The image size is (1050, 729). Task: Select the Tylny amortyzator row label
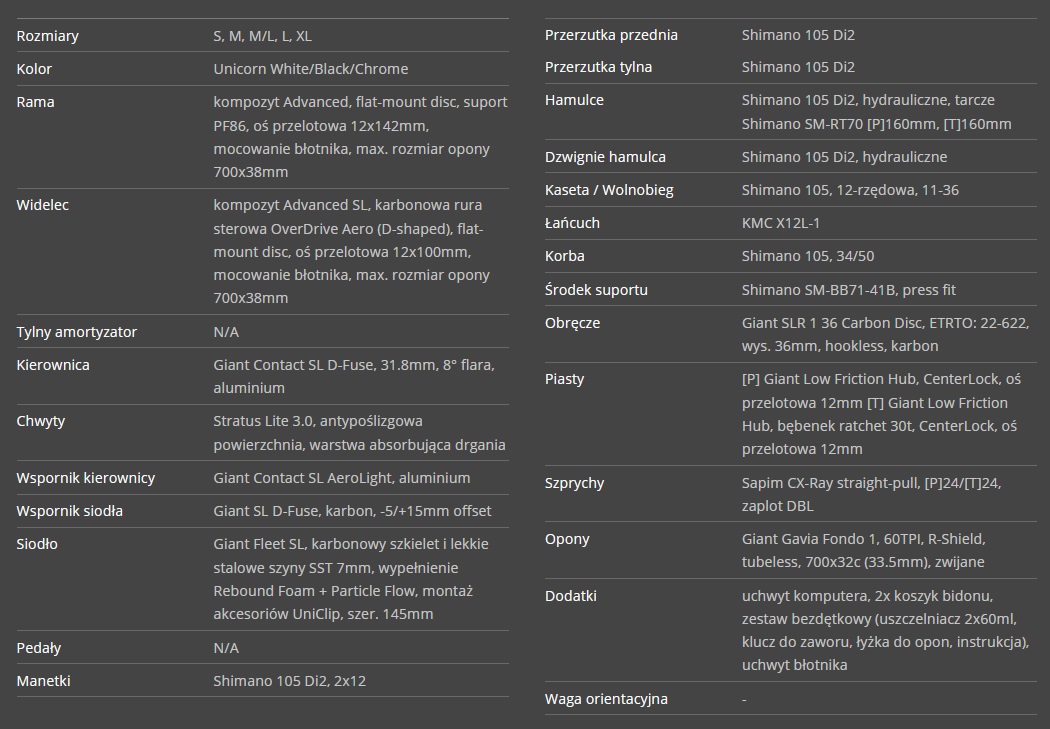tap(76, 332)
